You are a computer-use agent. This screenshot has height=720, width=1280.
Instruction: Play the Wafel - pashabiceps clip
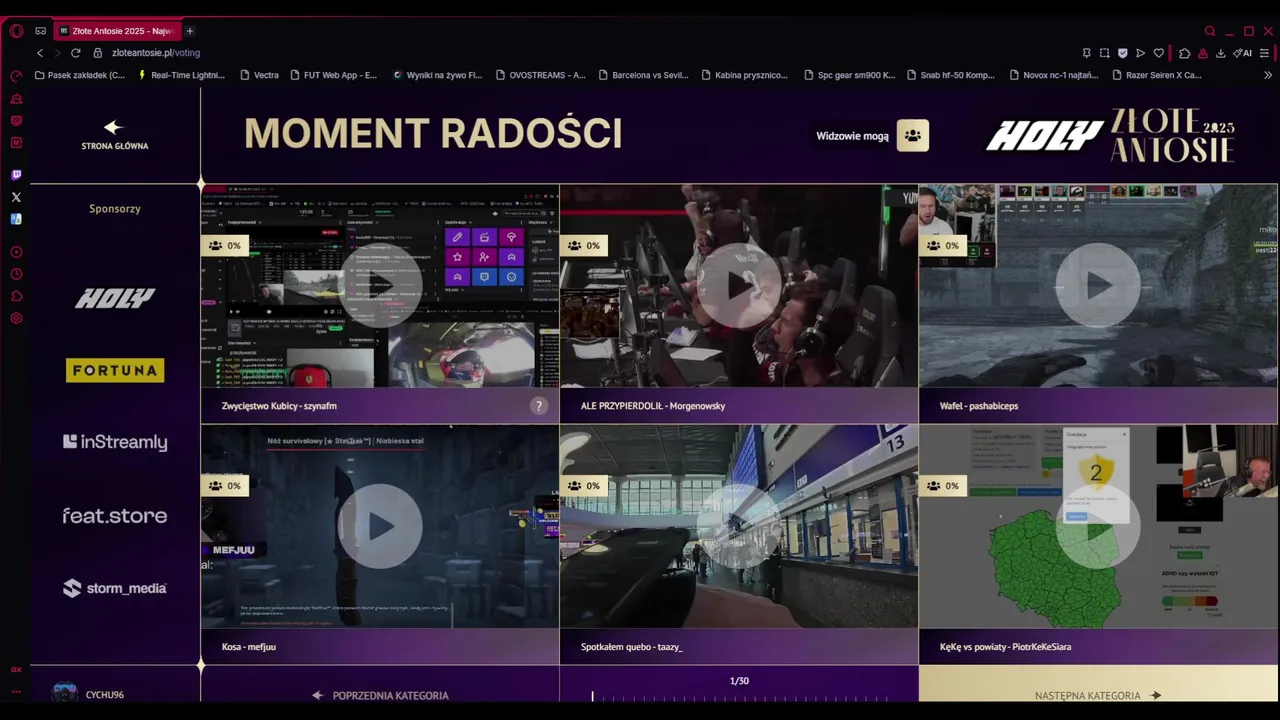(x=1098, y=285)
